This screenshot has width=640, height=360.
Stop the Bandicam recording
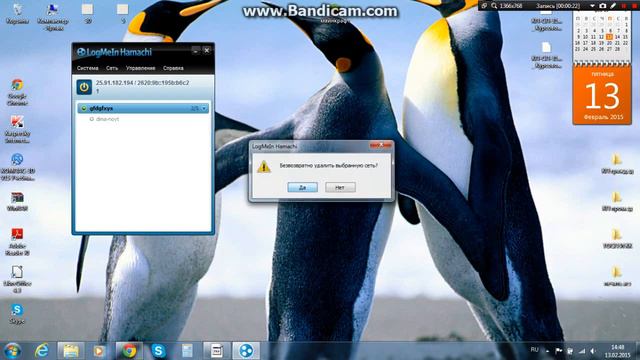tap(635, 6)
